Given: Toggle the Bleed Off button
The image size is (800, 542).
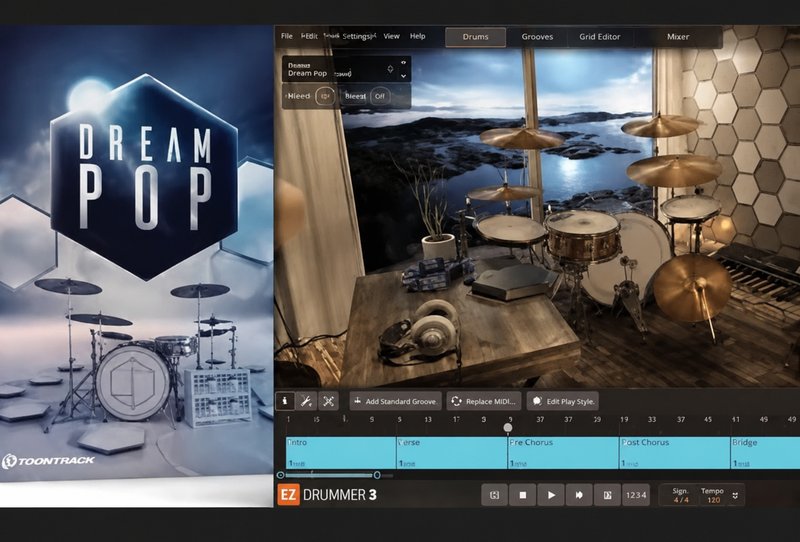Looking at the screenshot, I should [x=380, y=96].
